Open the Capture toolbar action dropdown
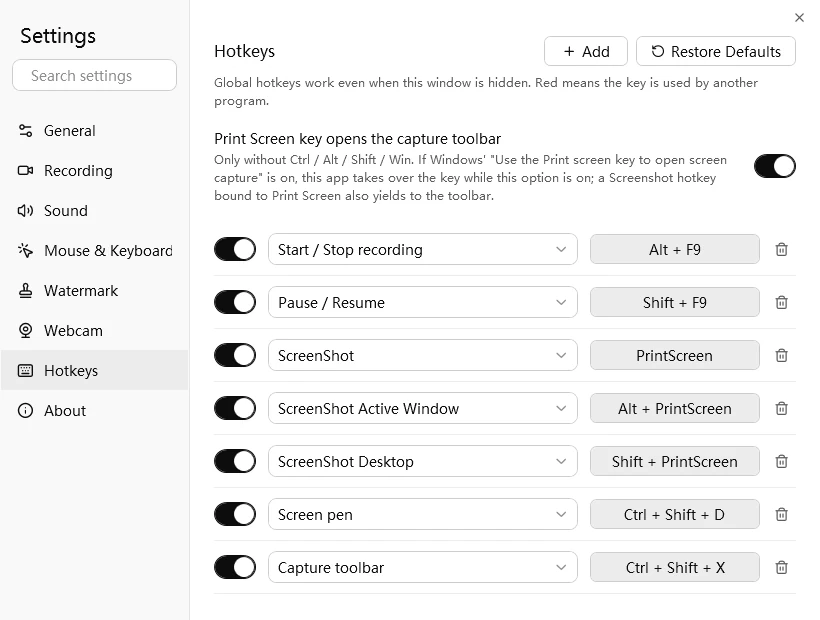This screenshot has height=620, width=820. 423,567
